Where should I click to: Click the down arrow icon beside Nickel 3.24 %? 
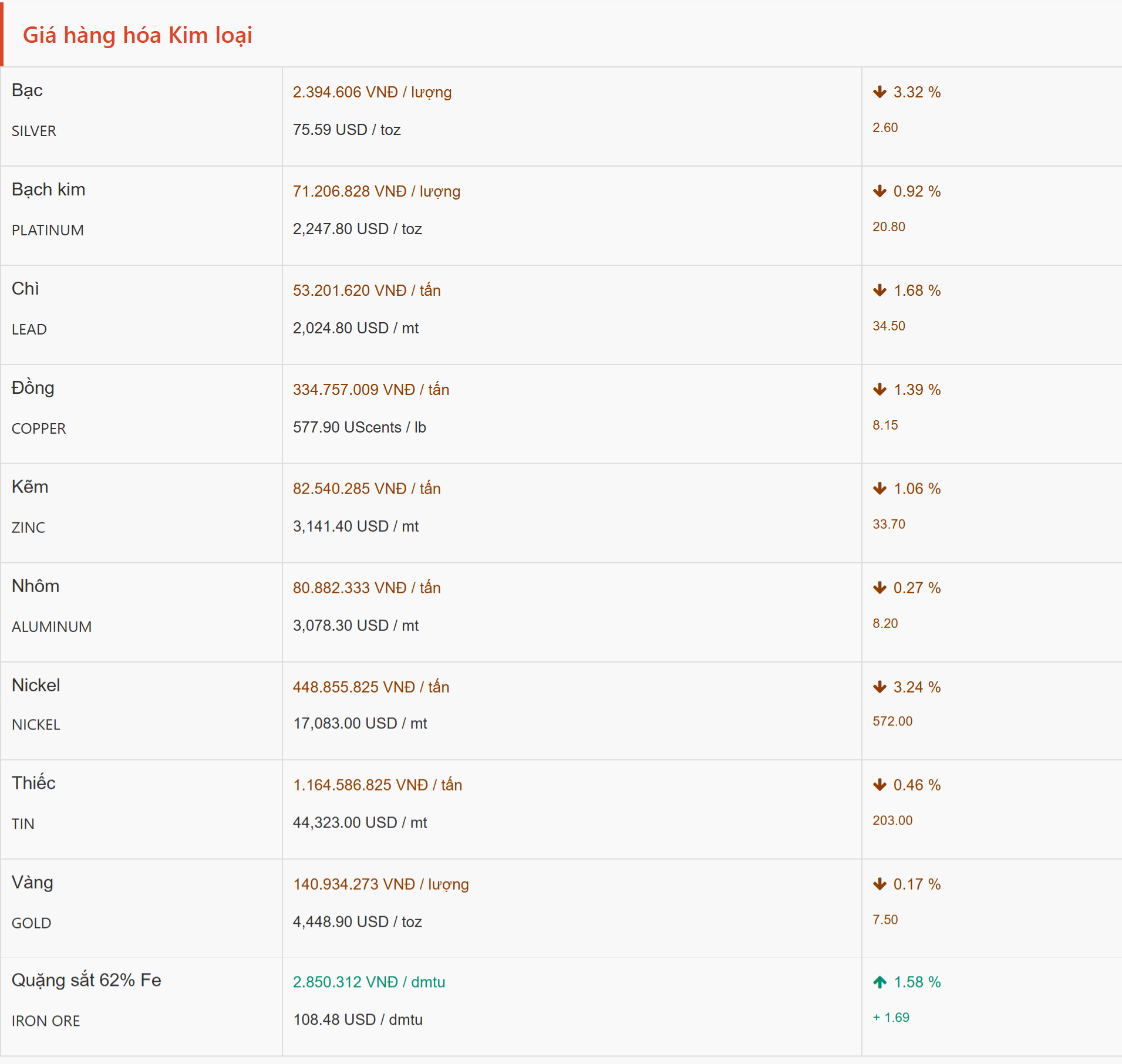pos(879,687)
